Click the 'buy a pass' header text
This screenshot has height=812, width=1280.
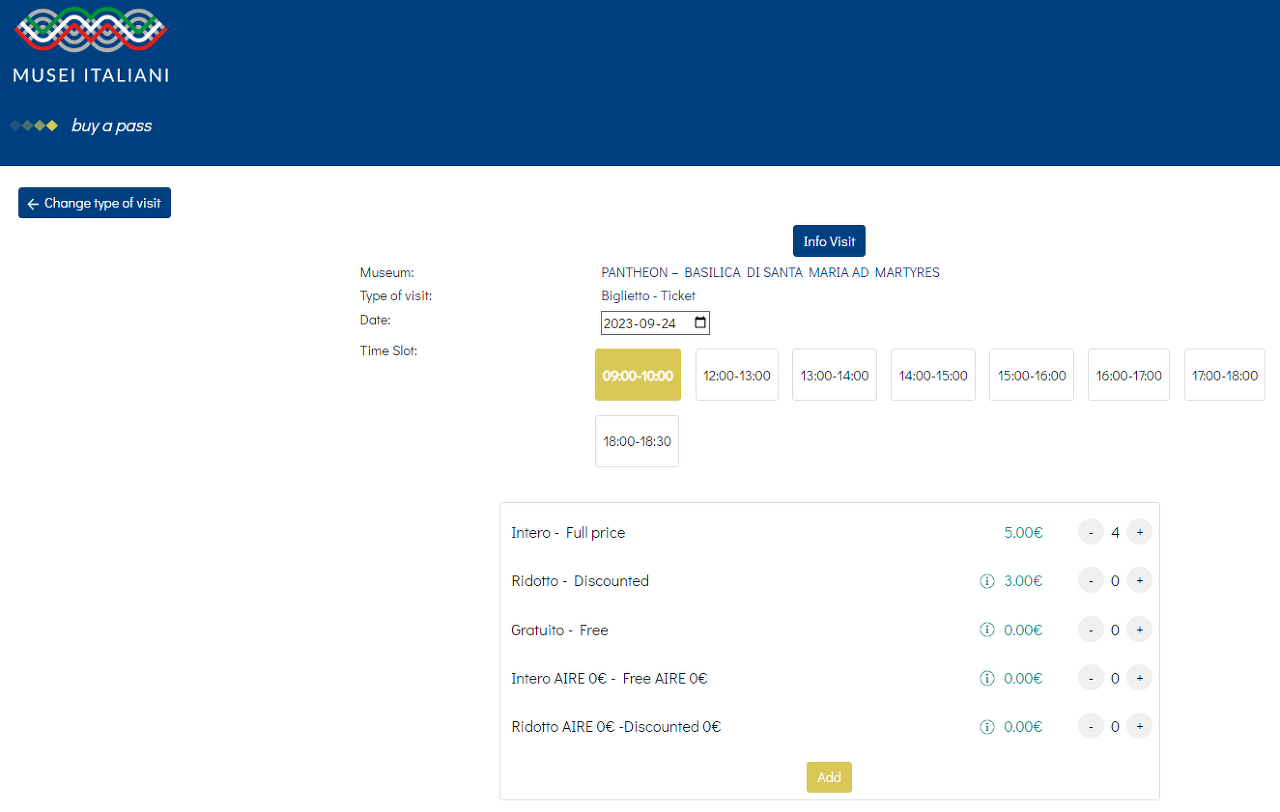tap(112, 126)
